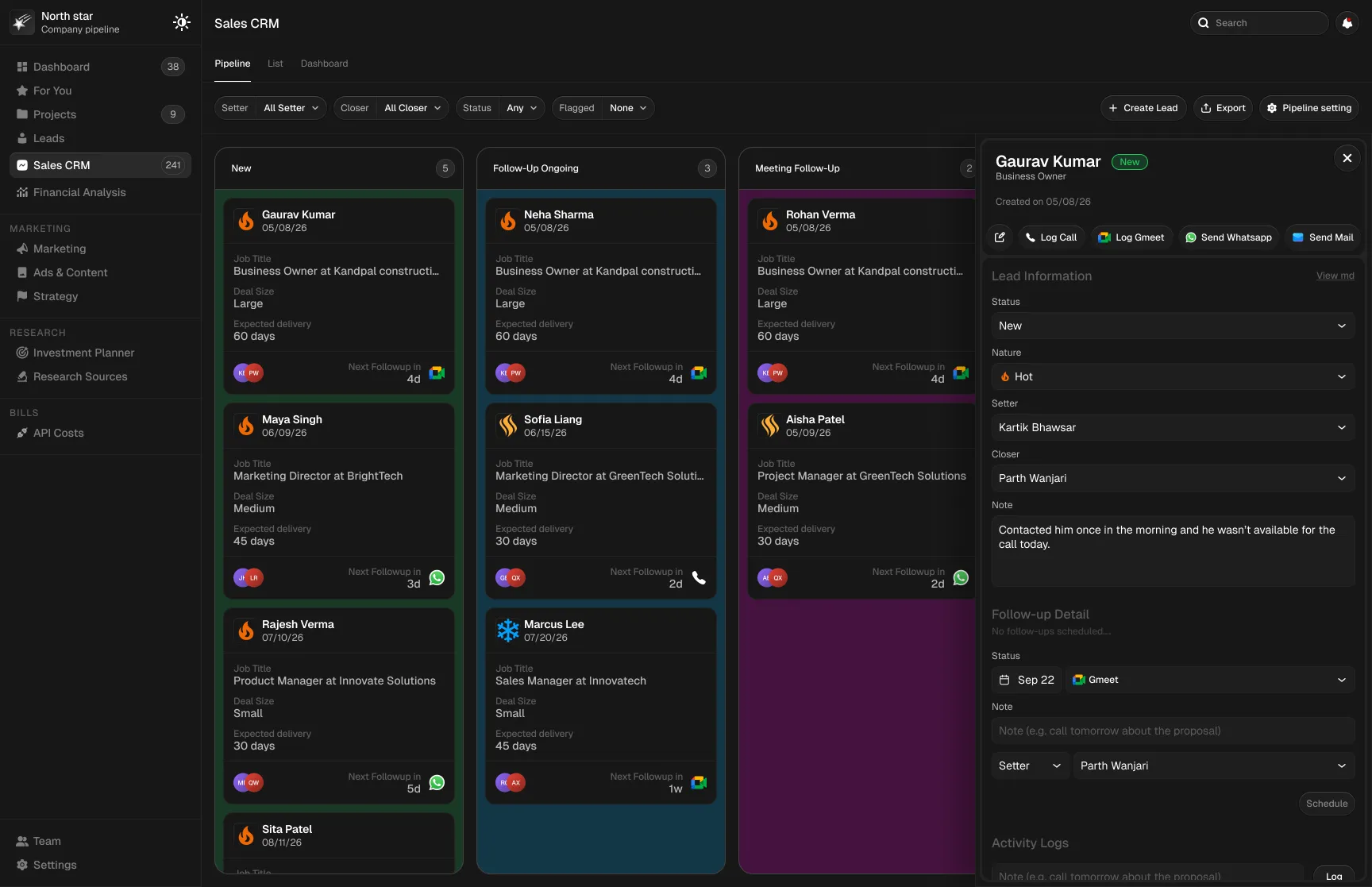Open the Setter dropdown showing Kartik Bhawsar
Image resolution: width=1372 pixels, height=887 pixels.
pos(1173,427)
